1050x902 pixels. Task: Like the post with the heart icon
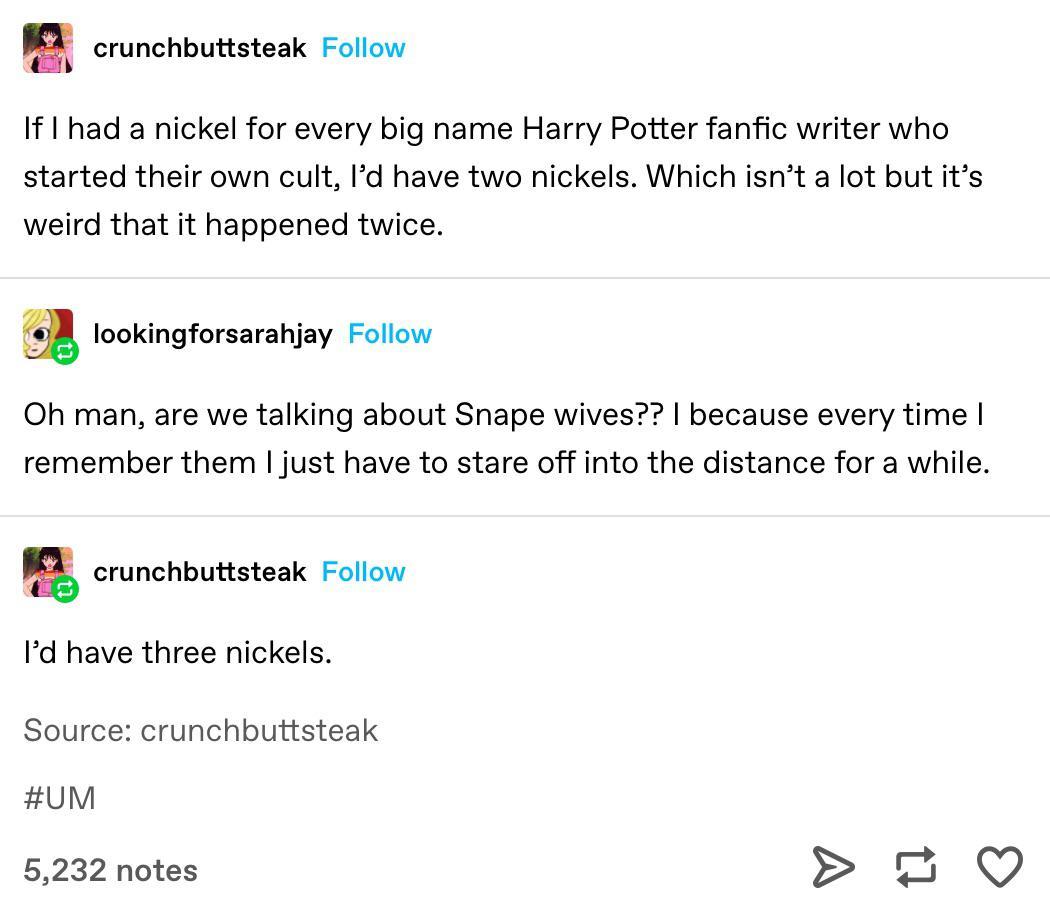point(999,868)
